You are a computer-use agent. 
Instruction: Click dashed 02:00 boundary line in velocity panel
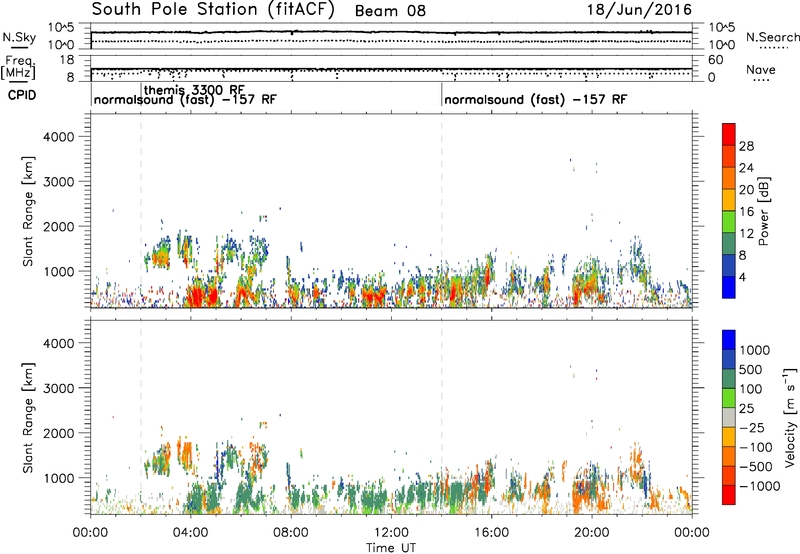click(141, 418)
